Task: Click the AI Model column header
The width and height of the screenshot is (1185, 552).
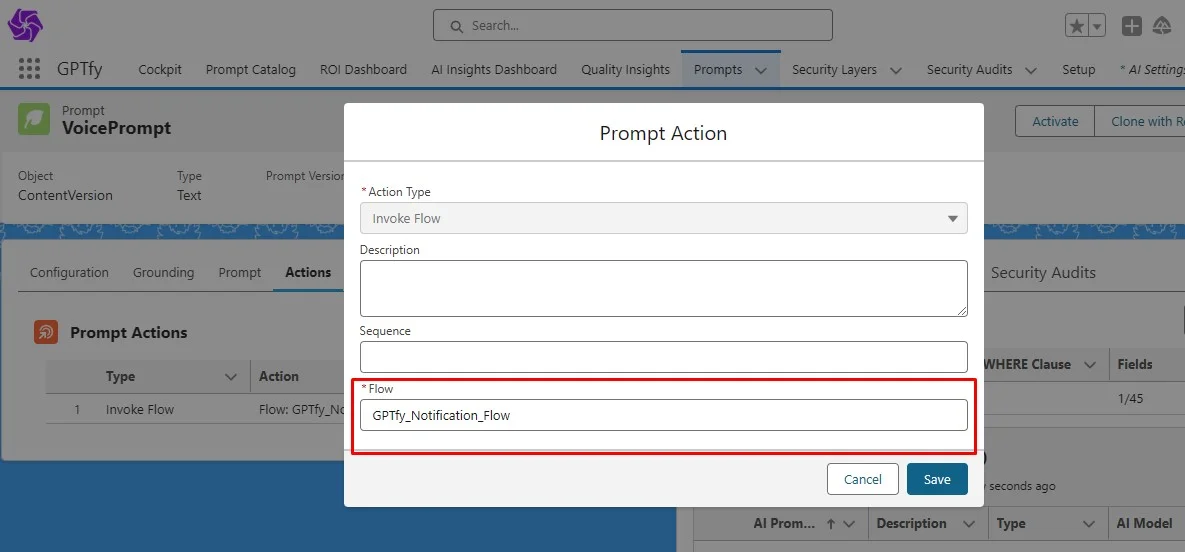Action: 1145,523
